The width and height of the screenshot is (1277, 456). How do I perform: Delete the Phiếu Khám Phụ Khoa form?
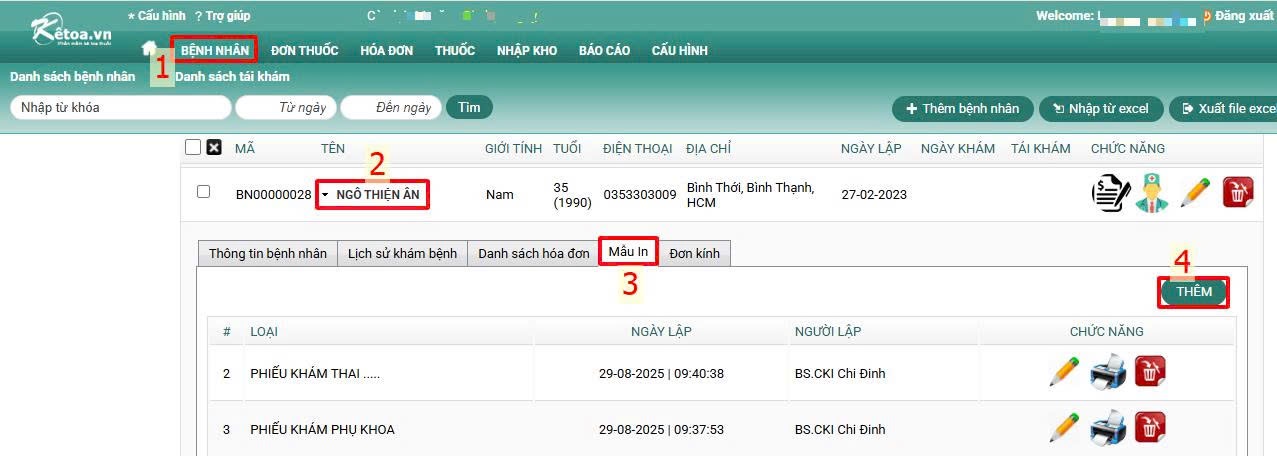(1150, 428)
